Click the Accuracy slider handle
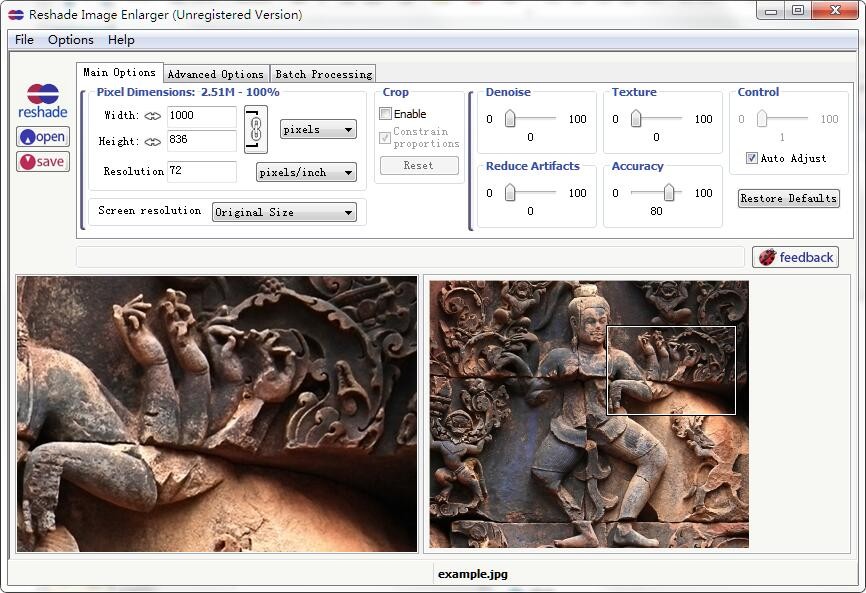The image size is (866, 593). (x=668, y=192)
